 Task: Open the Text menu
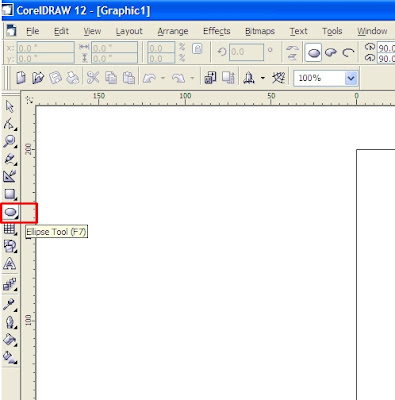(298, 31)
